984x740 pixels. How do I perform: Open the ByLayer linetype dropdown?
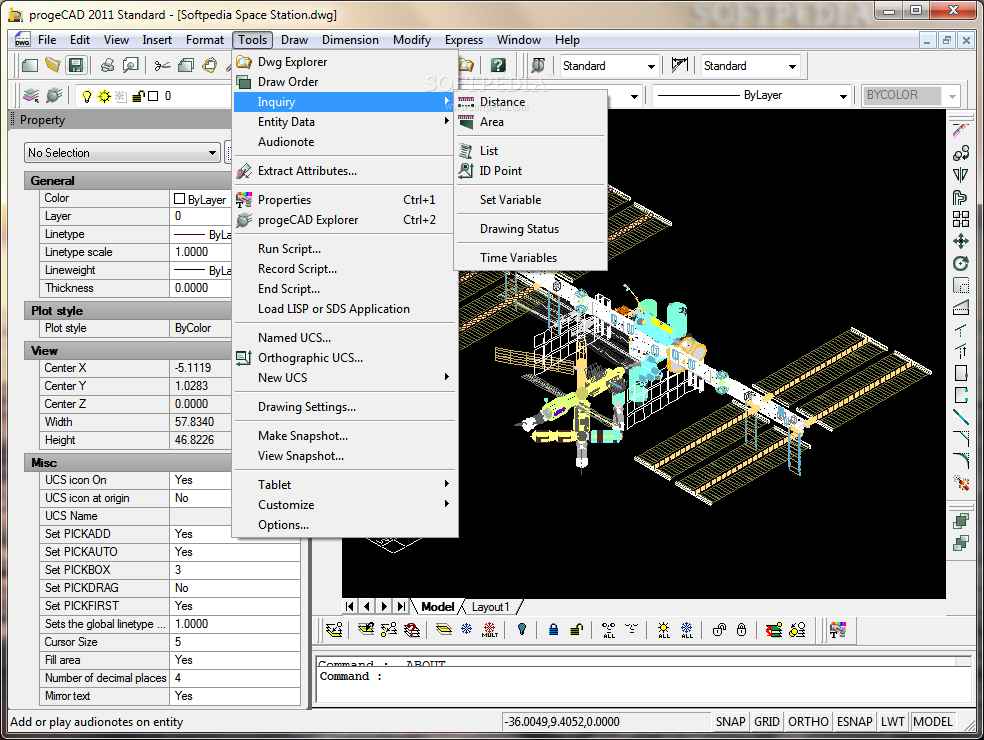coord(750,96)
